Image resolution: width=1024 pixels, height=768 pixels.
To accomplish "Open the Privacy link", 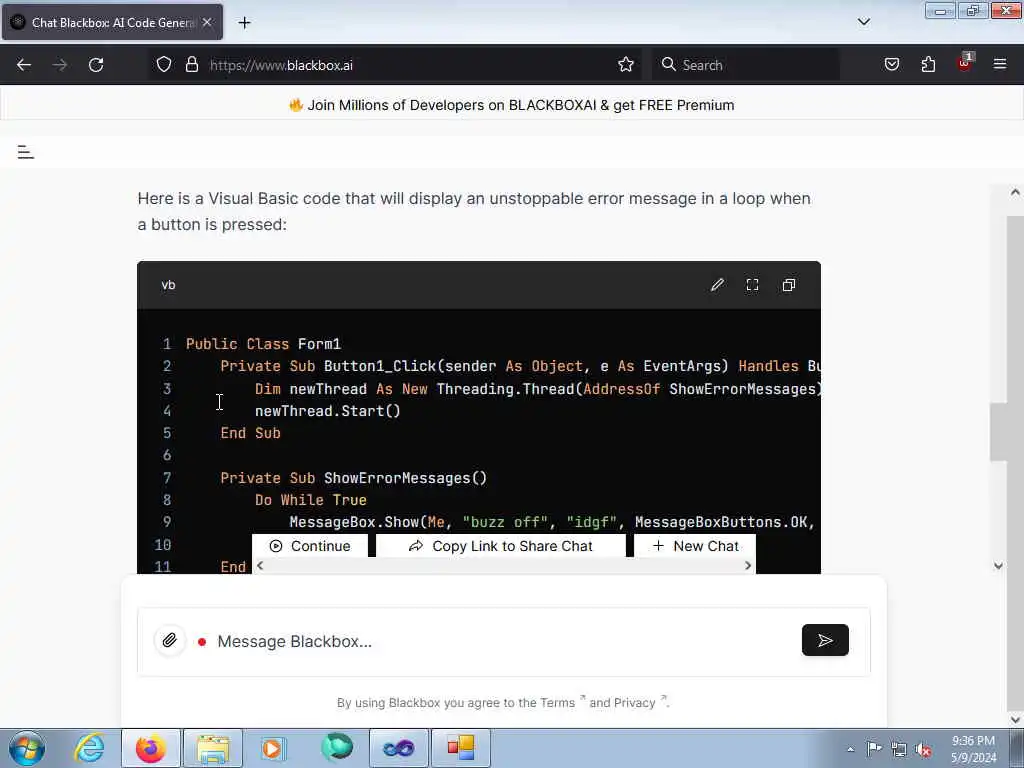I will 634,703.
